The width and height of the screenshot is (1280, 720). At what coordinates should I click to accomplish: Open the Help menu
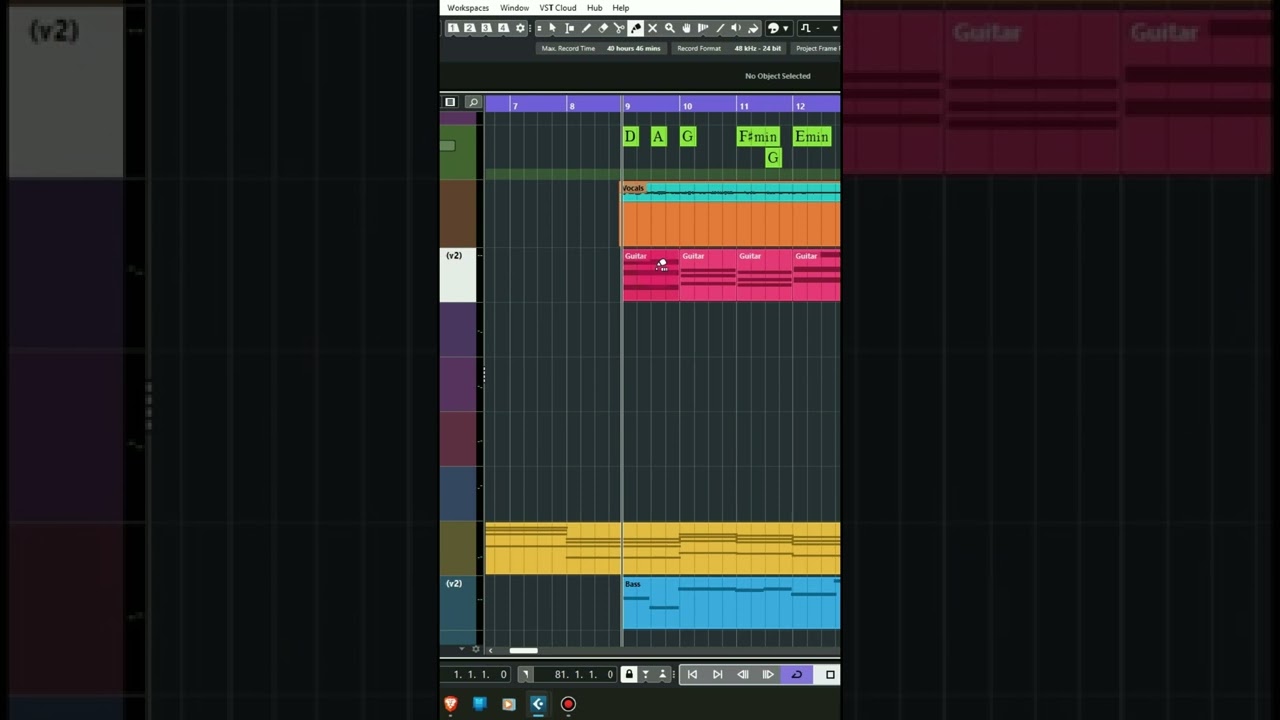pos(621,8)
